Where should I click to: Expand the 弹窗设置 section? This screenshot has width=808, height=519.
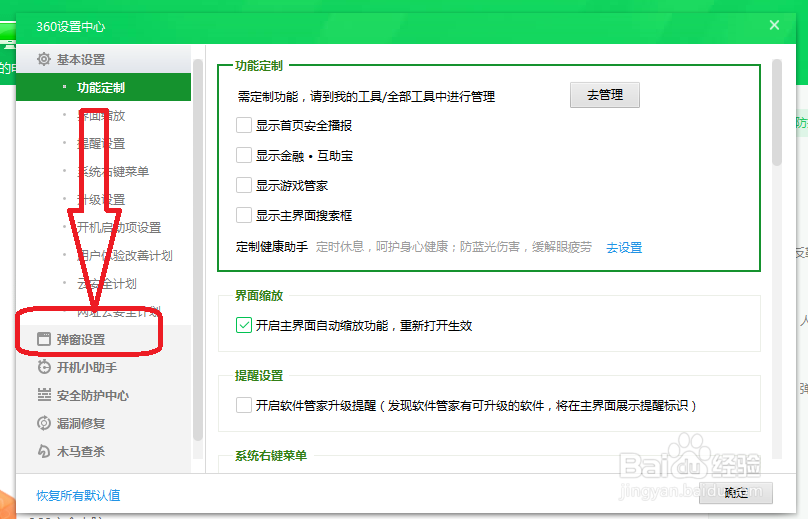104,339
